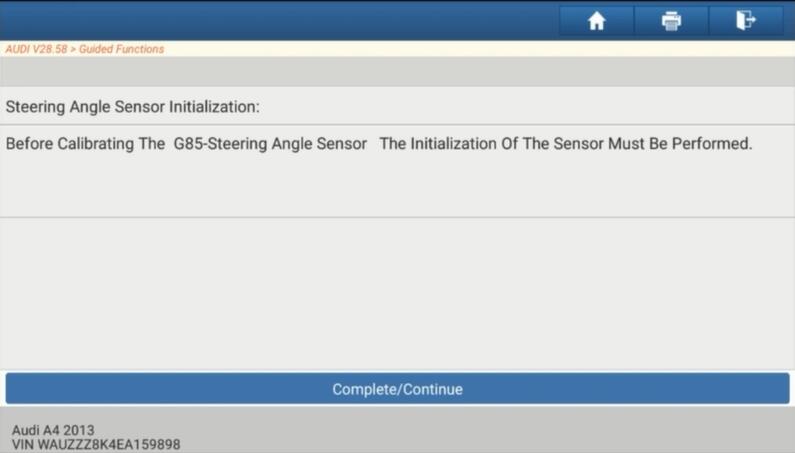Select the Guided Functions breadcrumb
Screen dimensions: 795x453
122,49
